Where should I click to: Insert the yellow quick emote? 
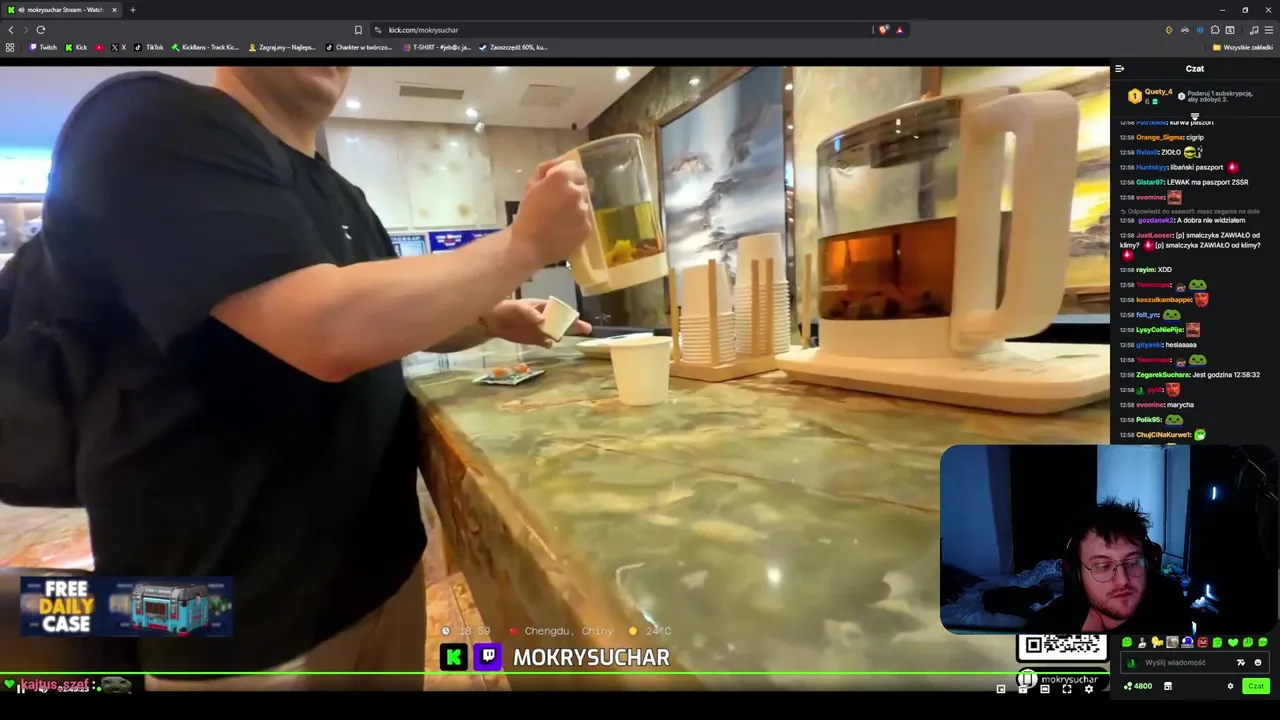click(1158, 642)
